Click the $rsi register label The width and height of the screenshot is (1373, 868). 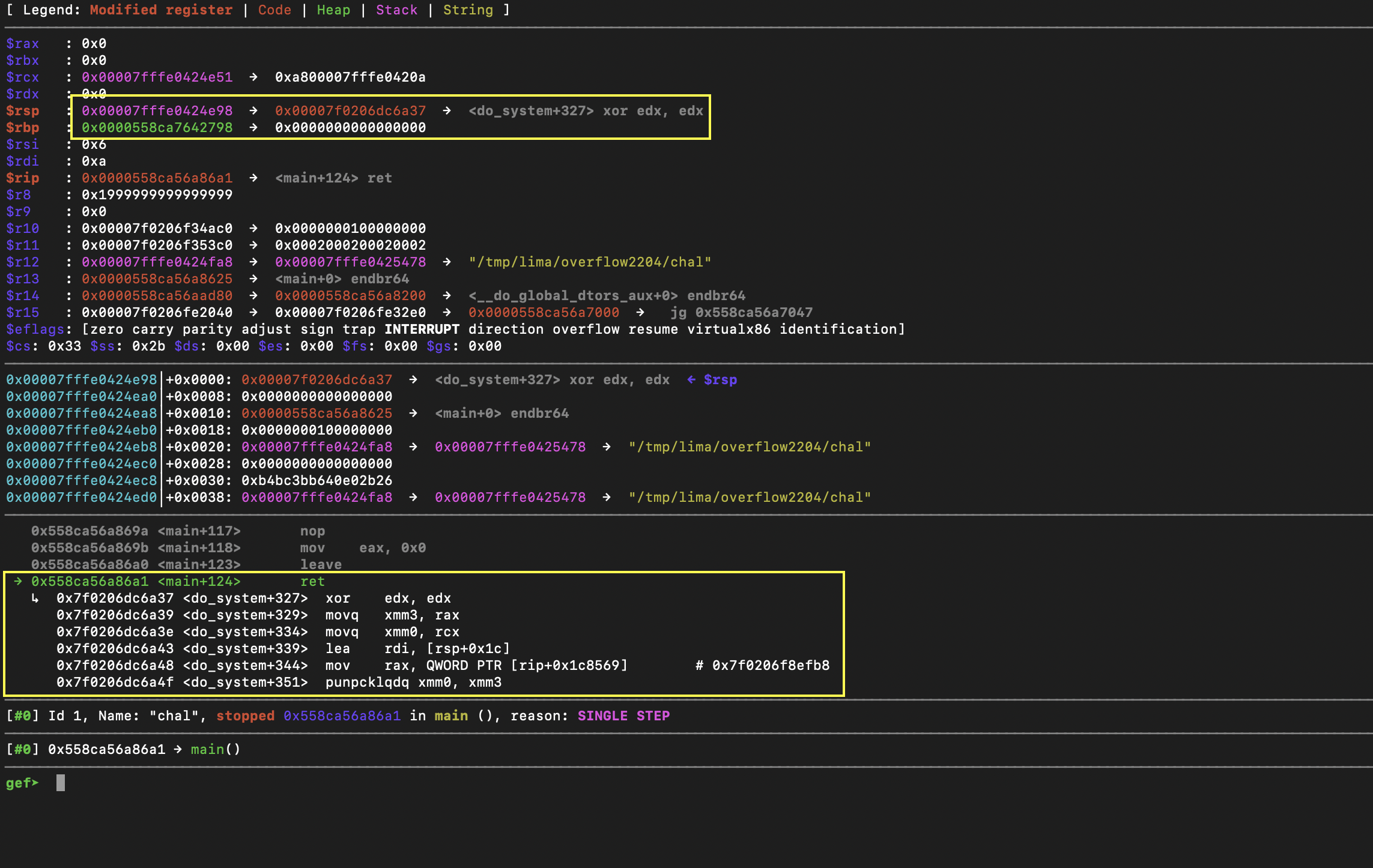click(x=22, y=145)
